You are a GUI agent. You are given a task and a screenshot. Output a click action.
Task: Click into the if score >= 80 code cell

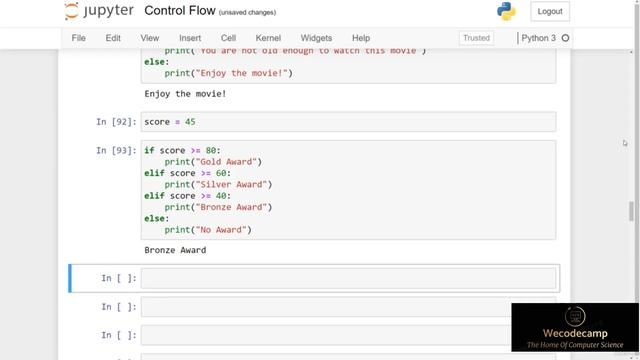348,190
